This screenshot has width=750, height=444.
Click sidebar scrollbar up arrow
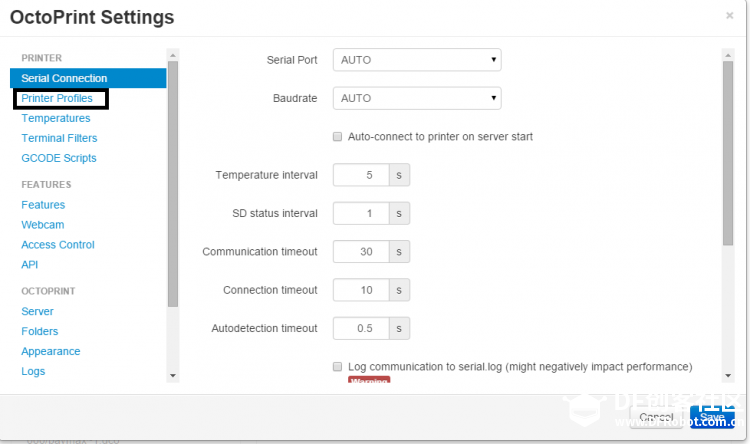click(173, 55)
